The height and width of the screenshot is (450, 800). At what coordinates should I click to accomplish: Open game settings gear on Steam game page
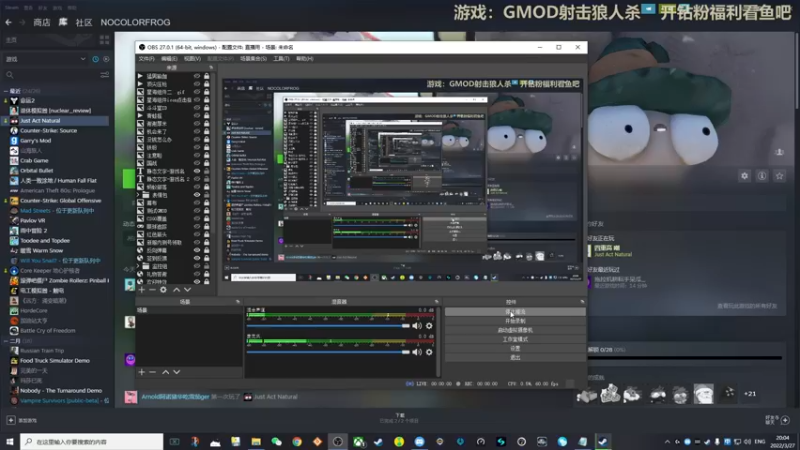tap(744, 176)
